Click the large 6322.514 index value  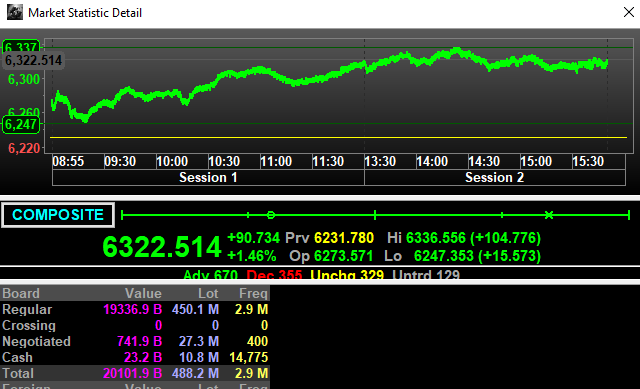tap(162, 247)
